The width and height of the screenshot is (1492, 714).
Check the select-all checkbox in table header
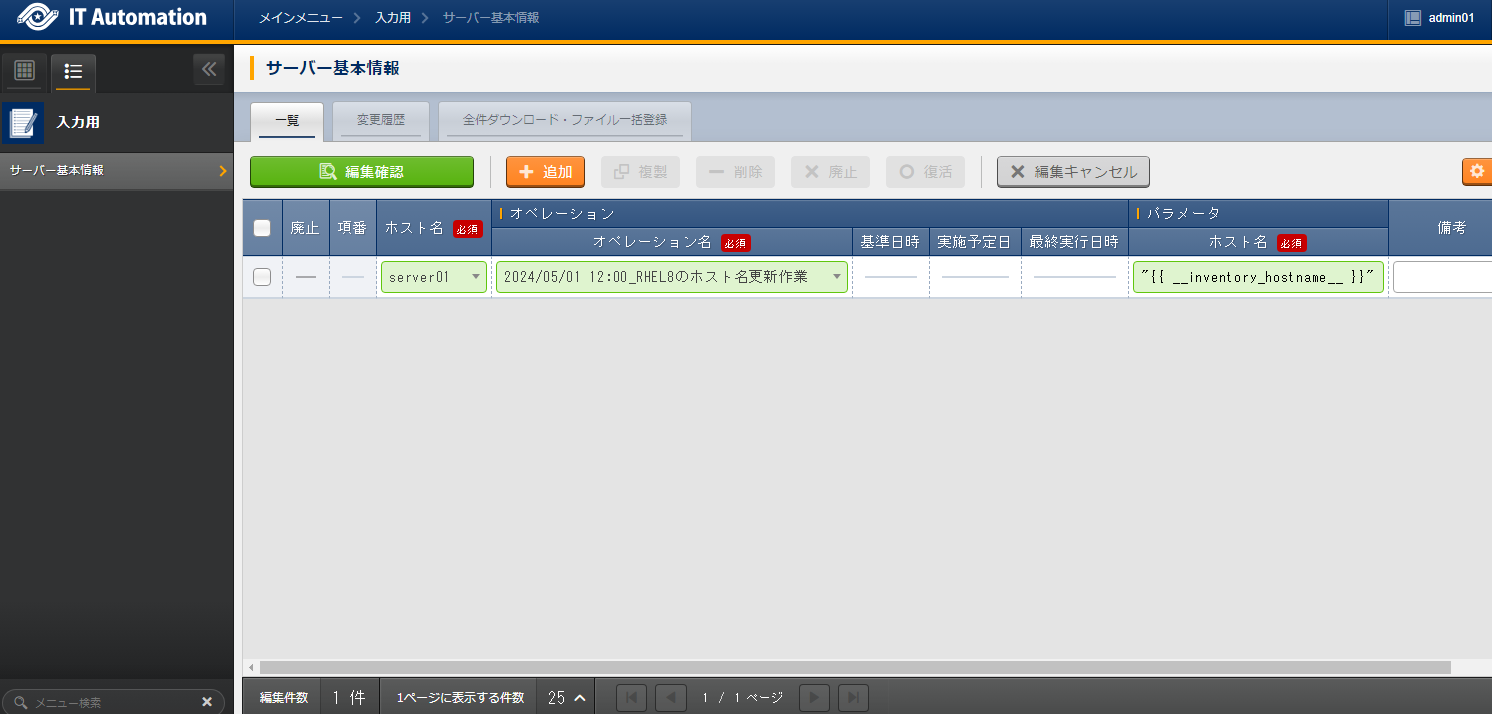pos(261,227)
